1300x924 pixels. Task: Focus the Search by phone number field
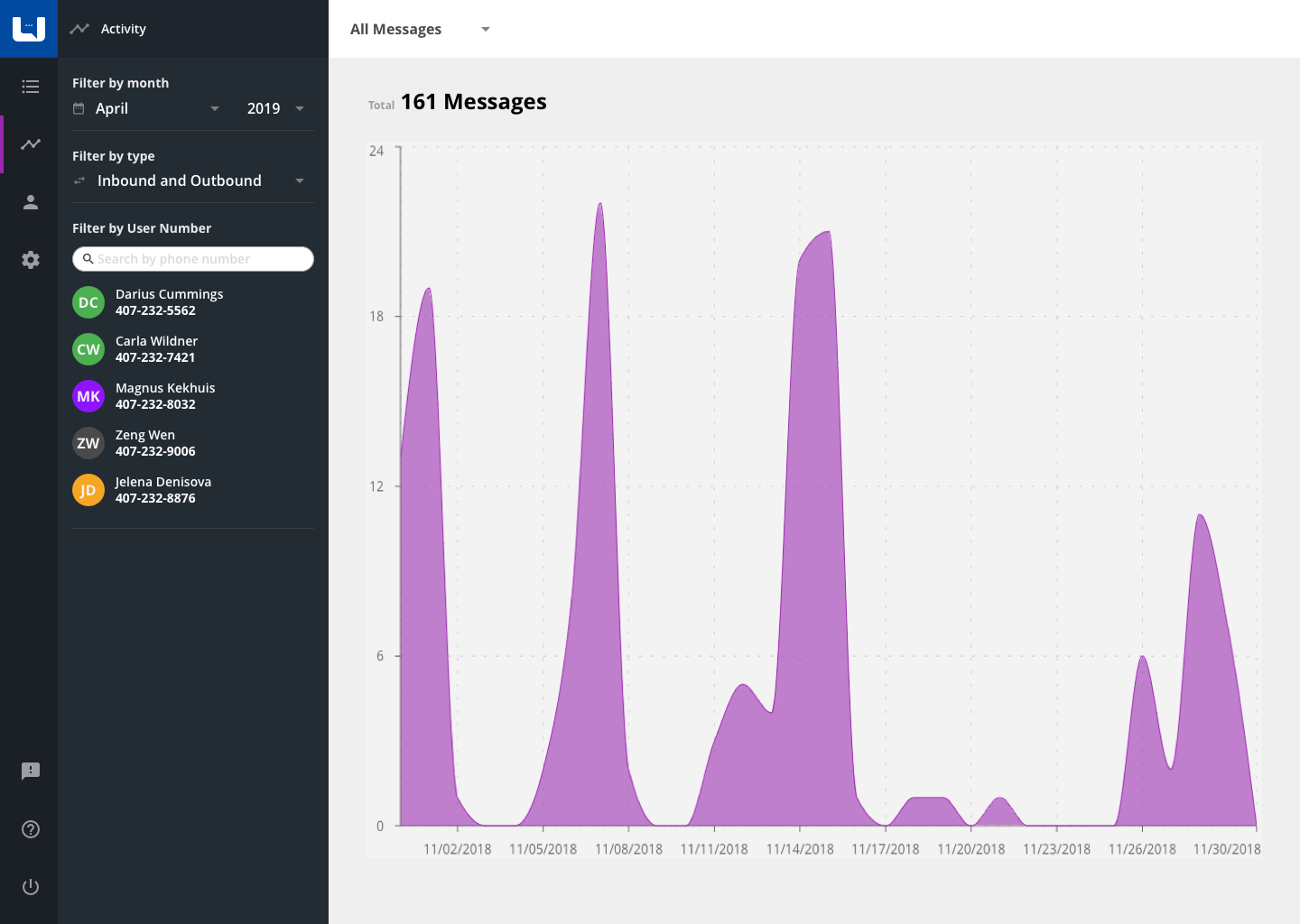tap(193, 259)
